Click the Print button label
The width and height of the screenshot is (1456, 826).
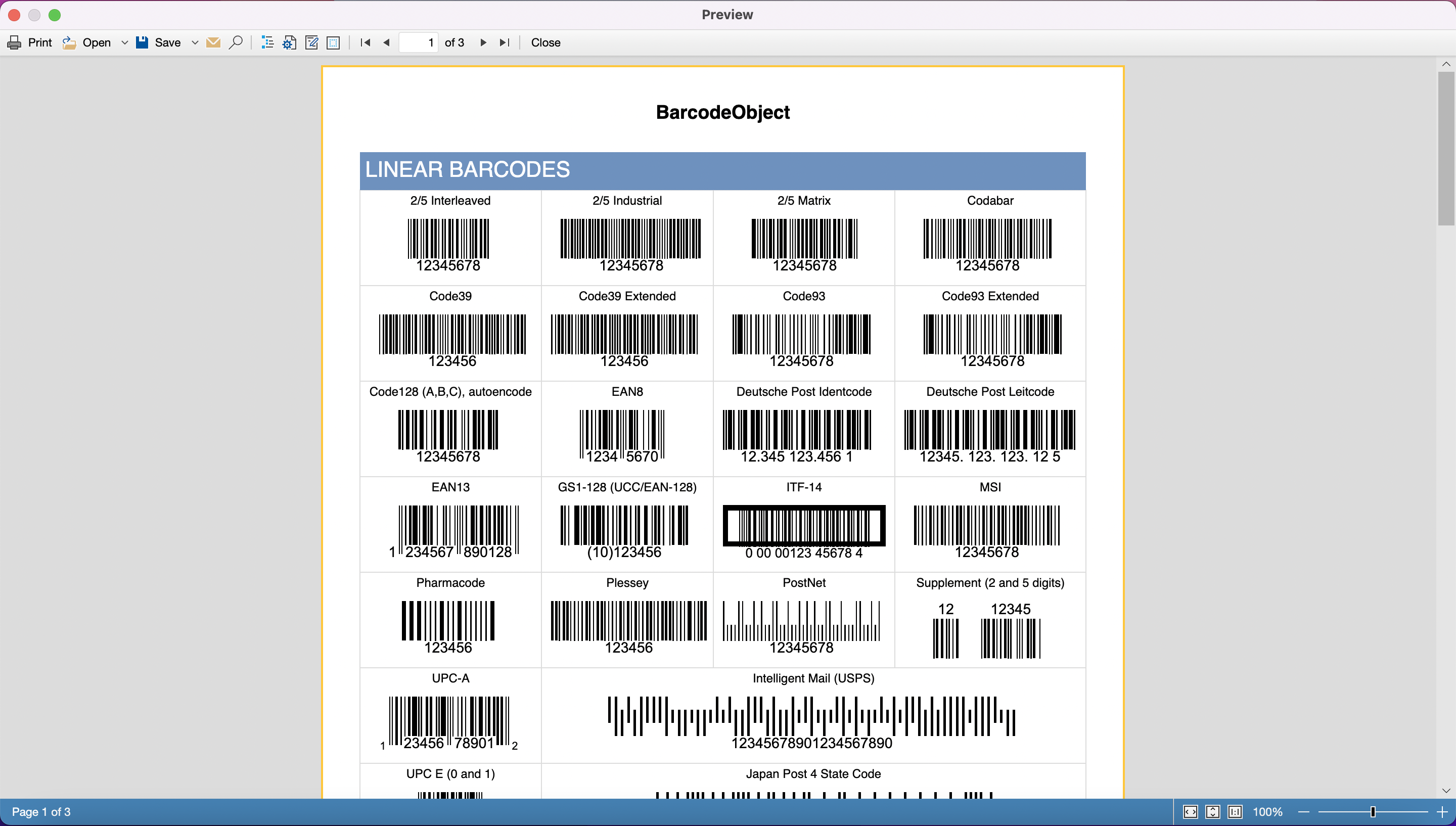(x=40, y=42)
